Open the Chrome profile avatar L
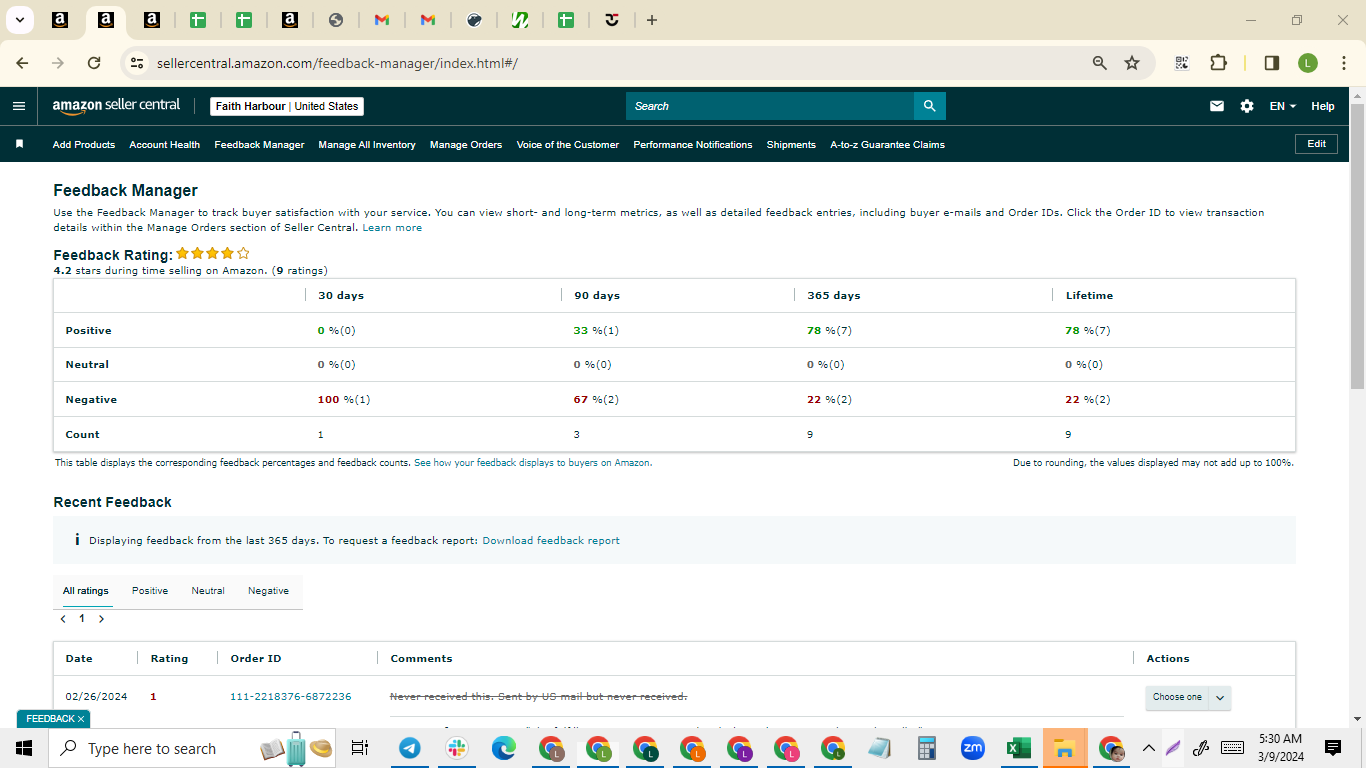Viewport: 1366px width, 768px height. [1308, 63]
